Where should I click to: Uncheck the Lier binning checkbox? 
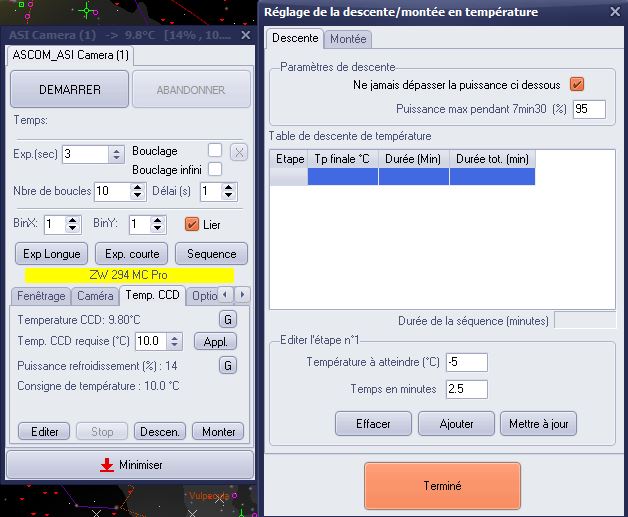pyautogui.click(x=194, y=224)
